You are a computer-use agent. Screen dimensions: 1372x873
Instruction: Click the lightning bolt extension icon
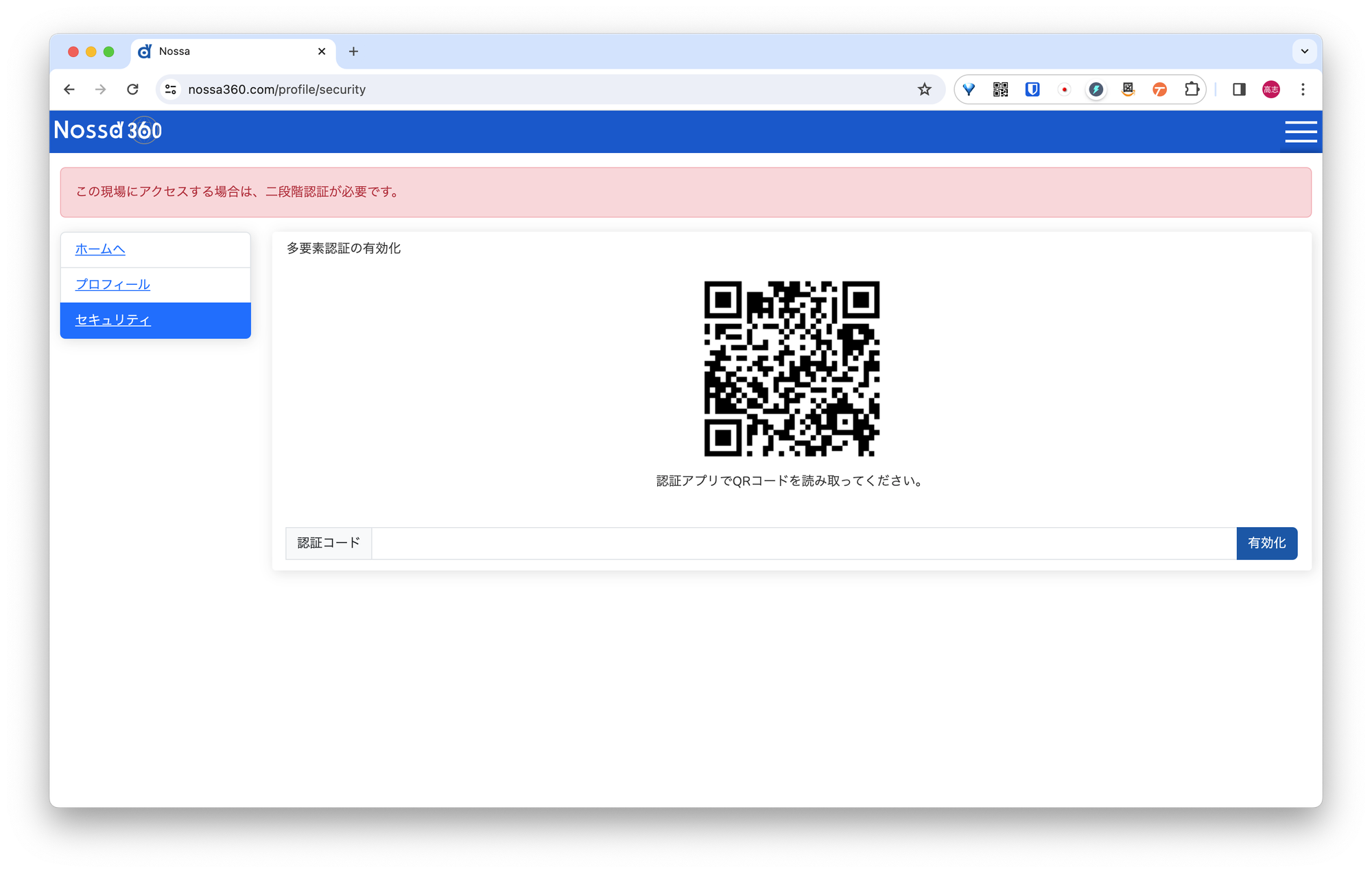coord(1096,89)
